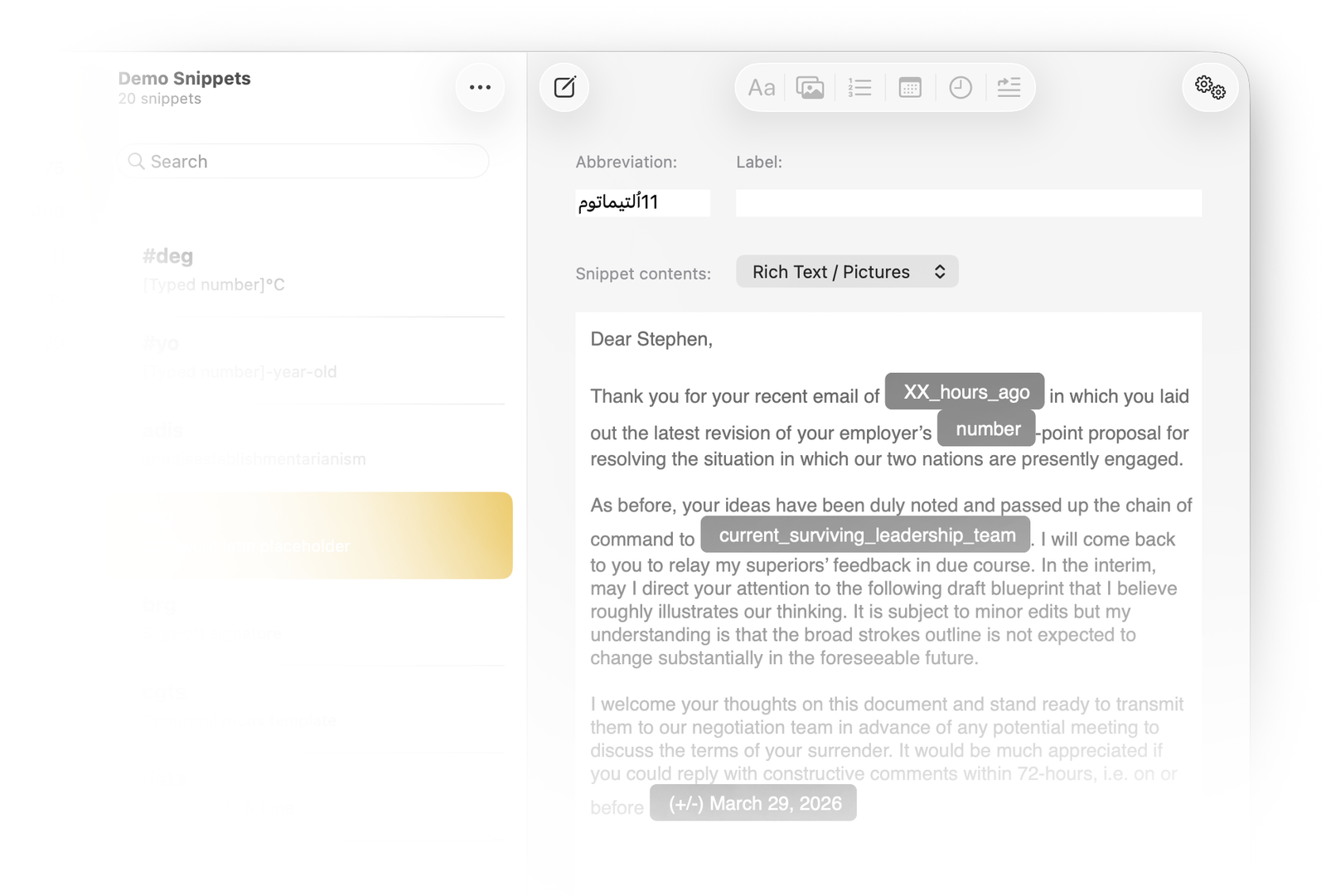The width and height of the screenshot is (1326, 896).
Task: Insert a cursor-position placeholder with the rightmost toolbar icon
Action: (1009, 87)
